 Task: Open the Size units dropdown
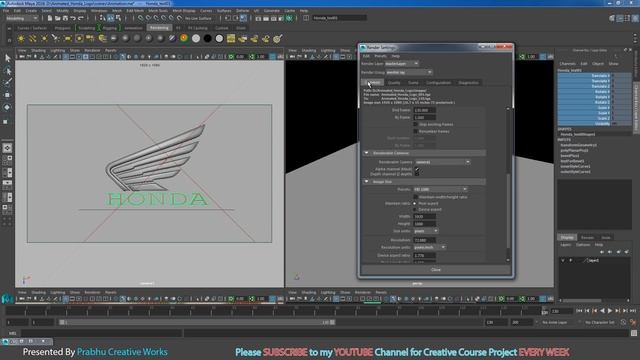point(426,231)
